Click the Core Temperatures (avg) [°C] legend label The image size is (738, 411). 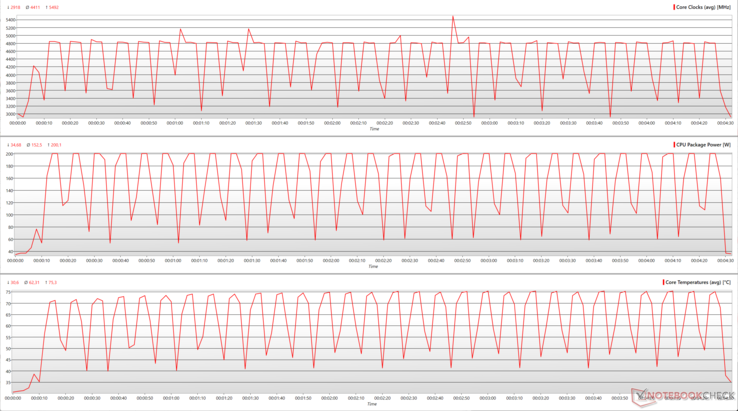698,282
